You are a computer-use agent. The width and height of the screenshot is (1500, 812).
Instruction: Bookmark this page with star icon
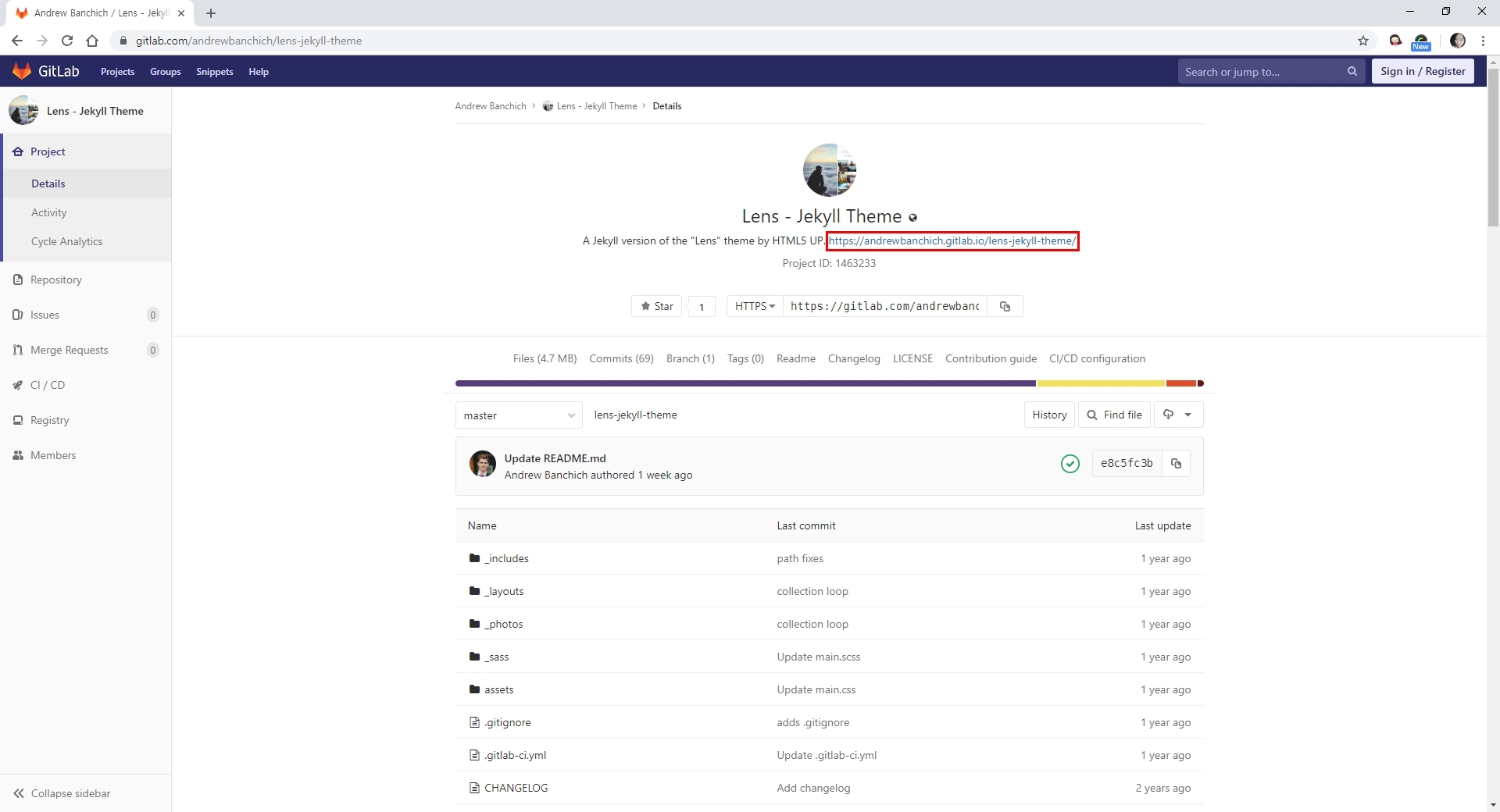click(1362, 41)
